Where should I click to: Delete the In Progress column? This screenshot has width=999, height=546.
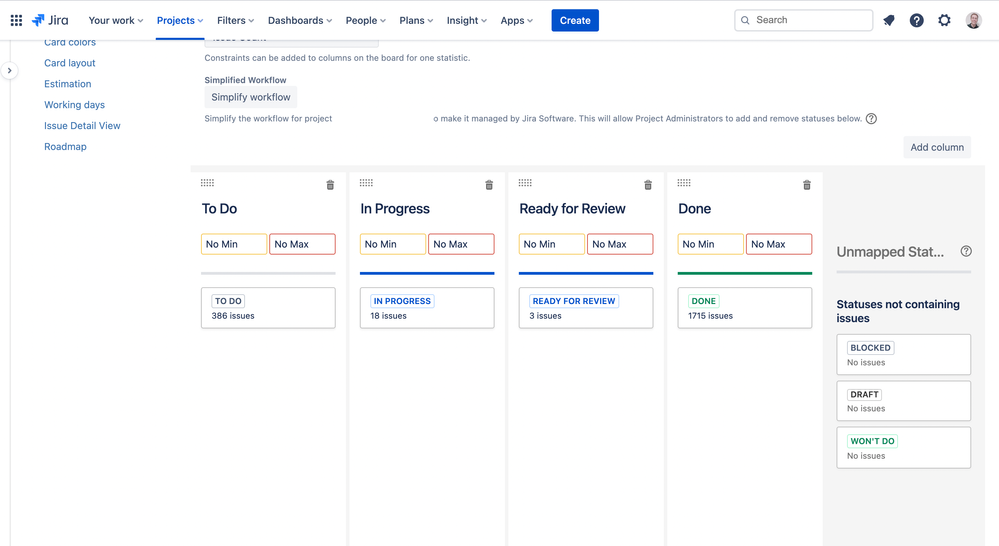[489, 185]
